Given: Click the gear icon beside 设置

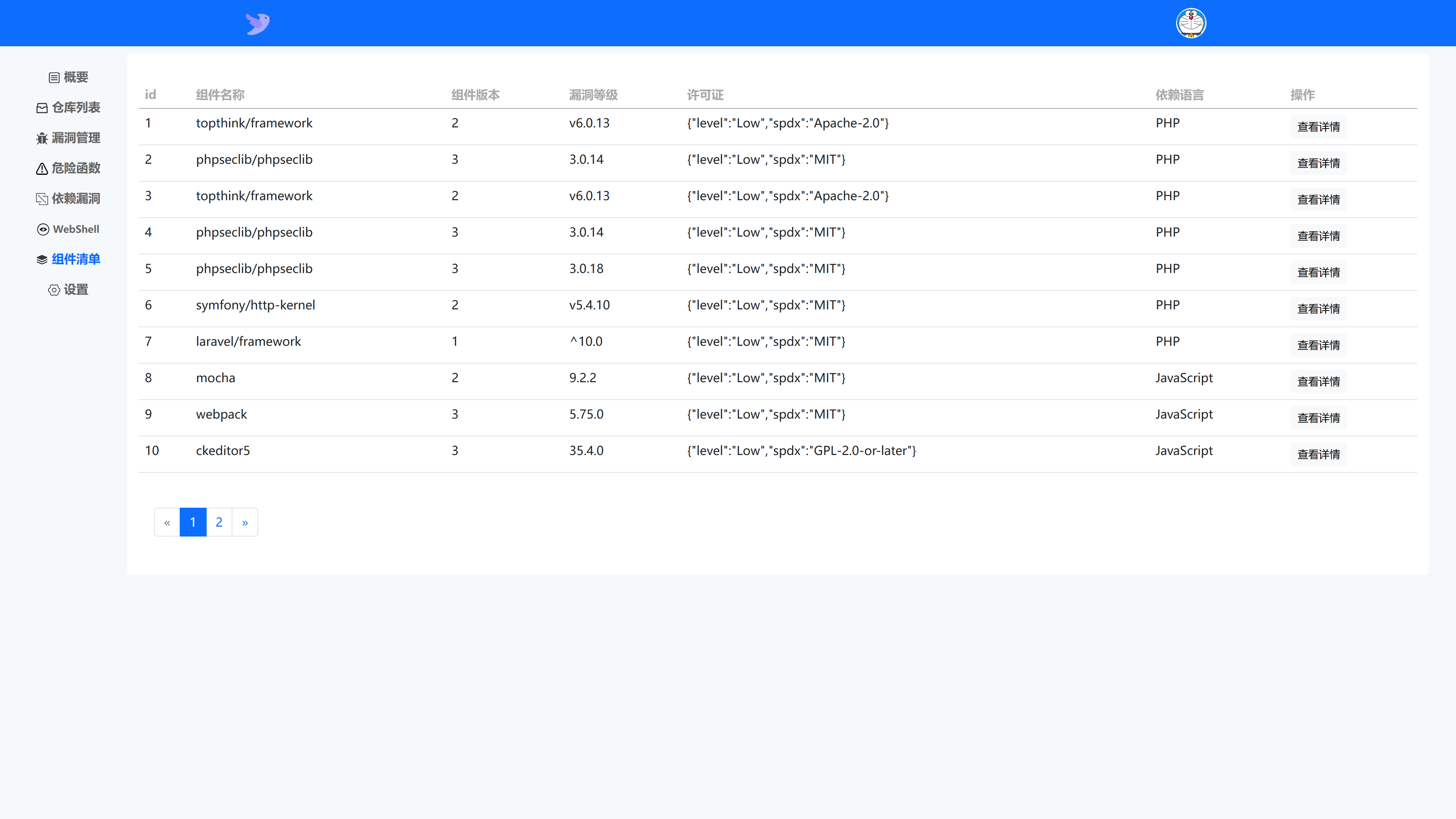Looking at the screenshot, I should [x=54, y=290].
